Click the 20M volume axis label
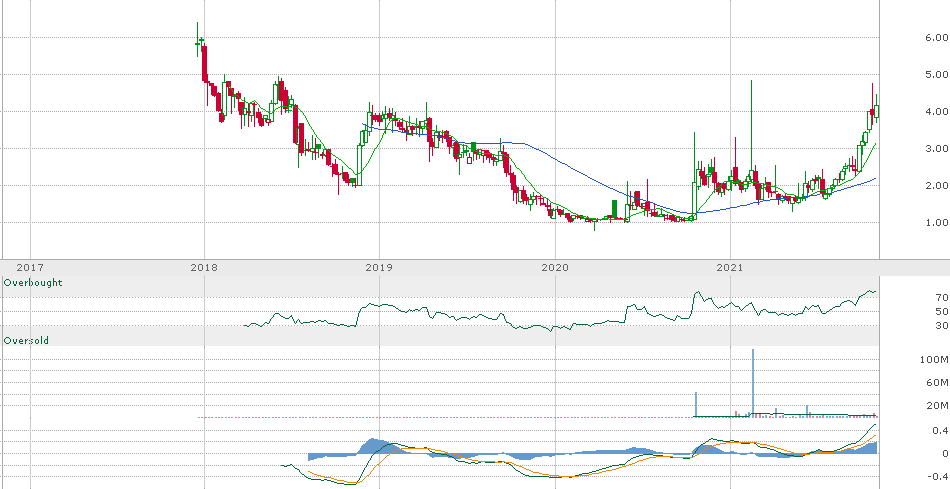 tap(937, 406)
